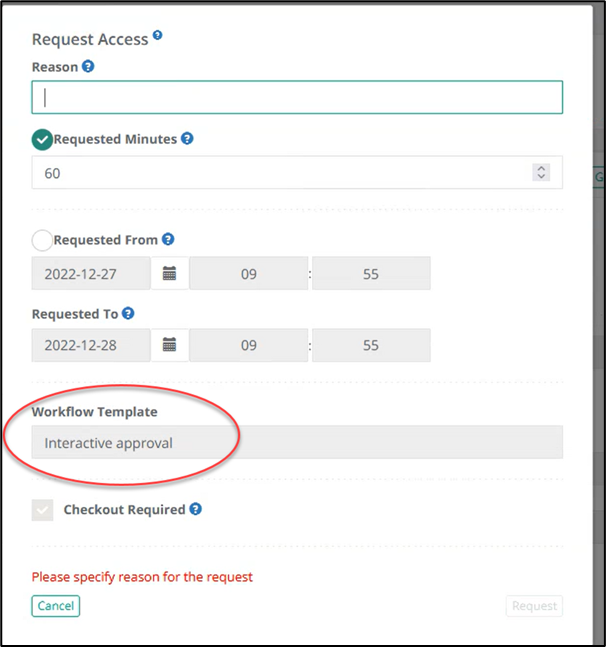Click the Checkout Required help icon
The height and width of the screenshot is (647, 606).
click(x=195, y=509)
